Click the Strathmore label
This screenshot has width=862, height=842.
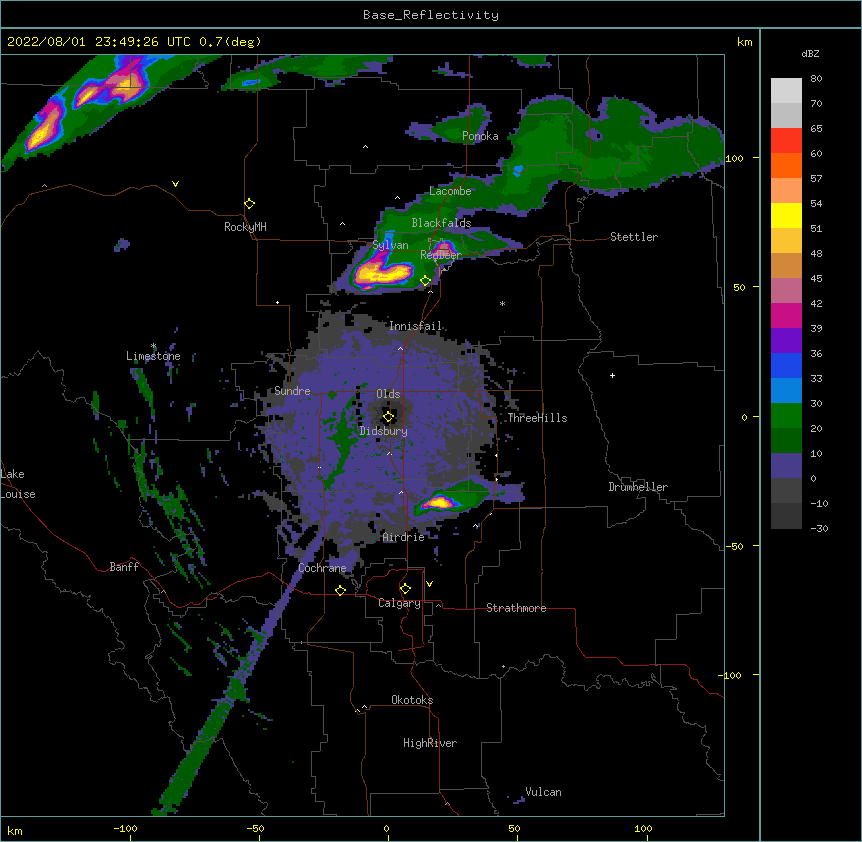click(516, 608)
